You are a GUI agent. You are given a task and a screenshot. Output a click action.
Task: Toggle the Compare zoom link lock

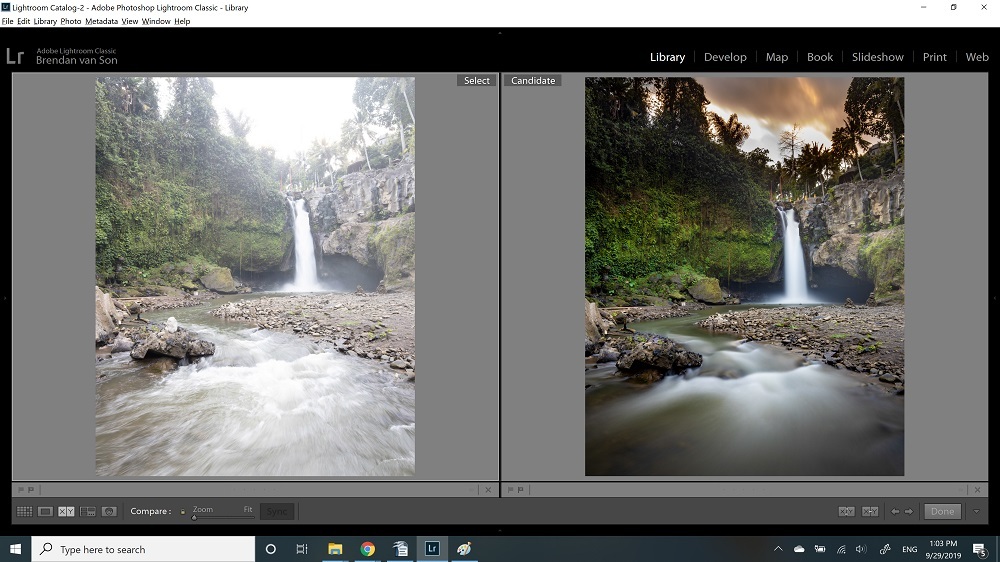pos(183,512)
